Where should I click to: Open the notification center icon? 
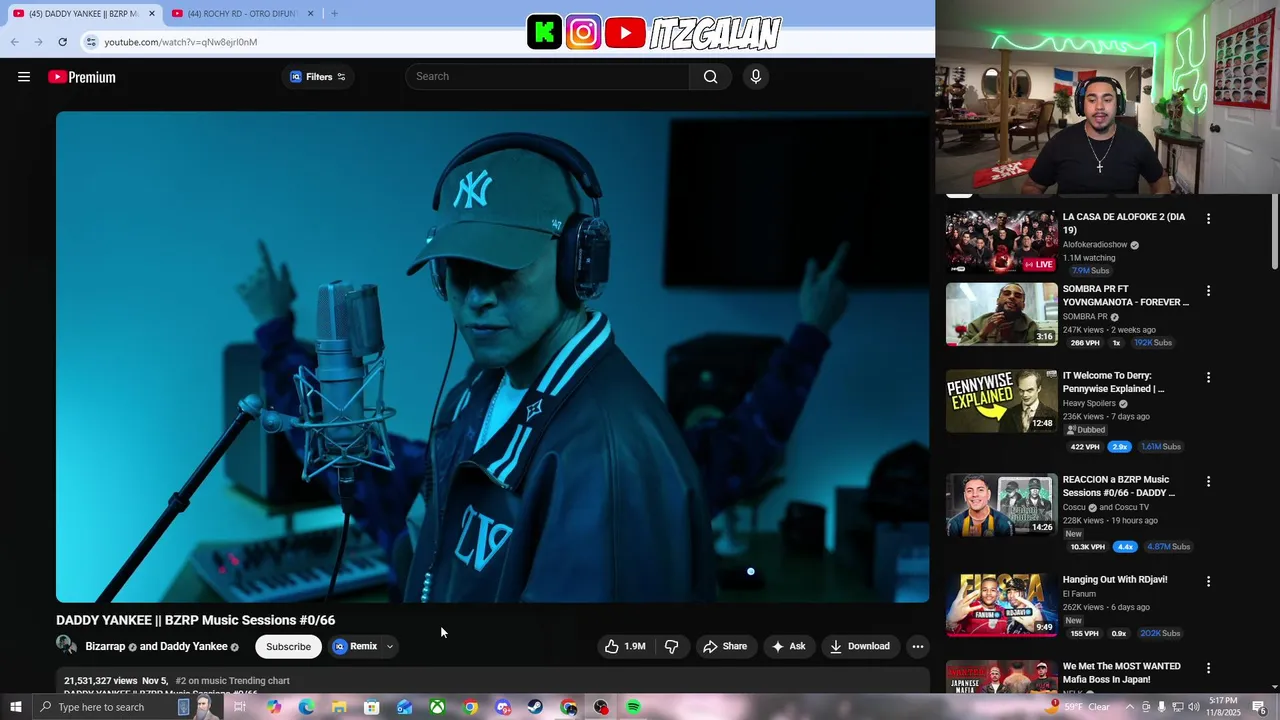click(1259, 707)
